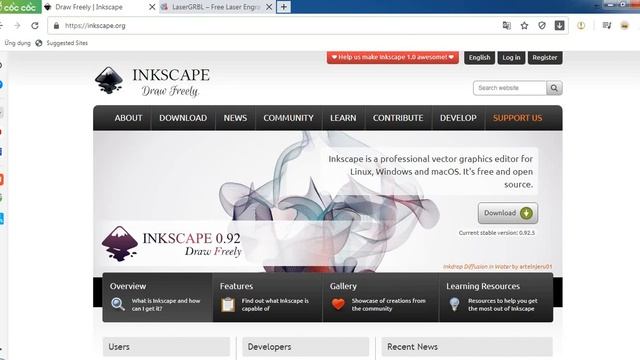Open the Gallery section link
Screen dimensions: 640x360
point(380,298)
